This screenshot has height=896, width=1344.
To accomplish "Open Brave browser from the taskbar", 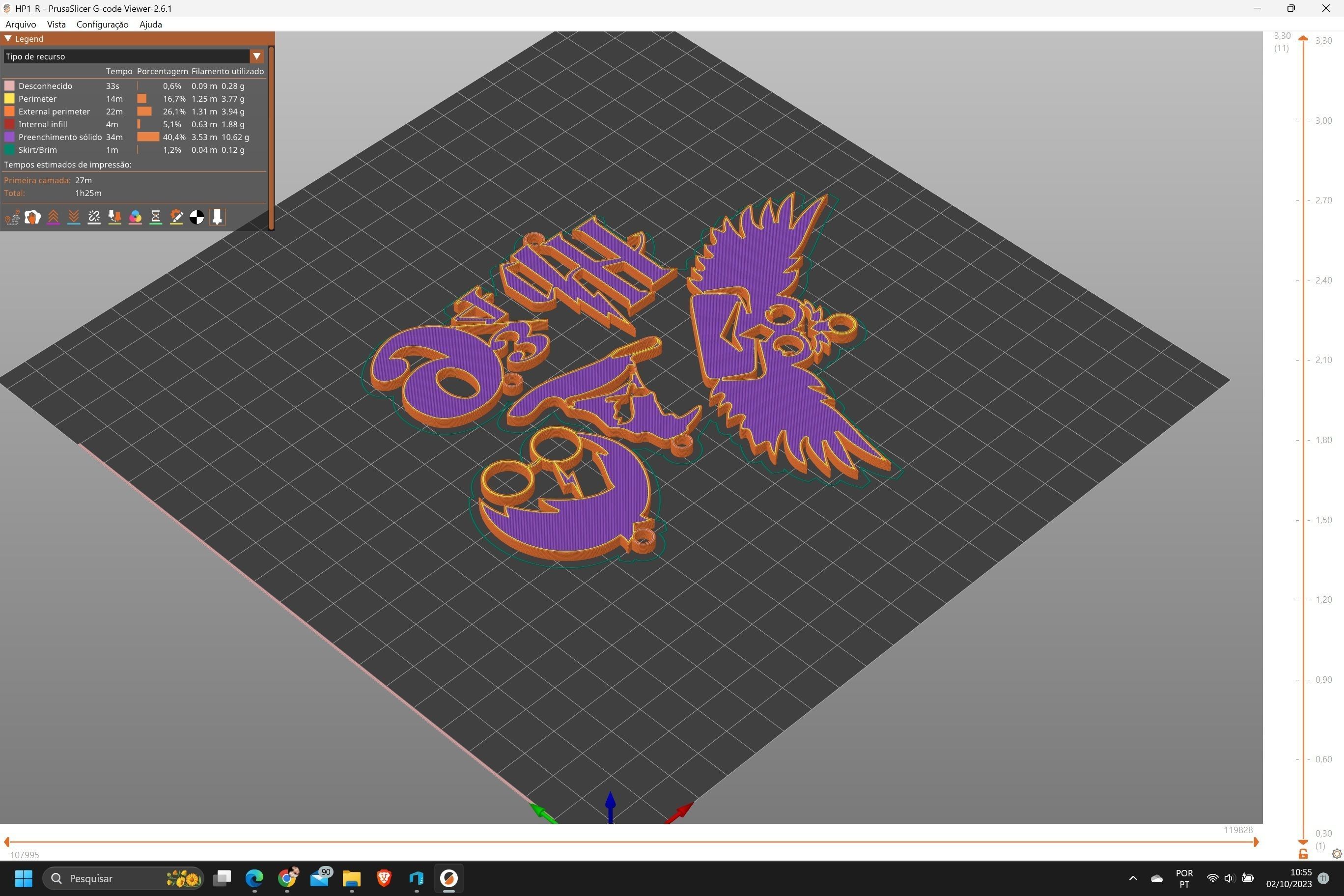I will [x=384, y=878].
